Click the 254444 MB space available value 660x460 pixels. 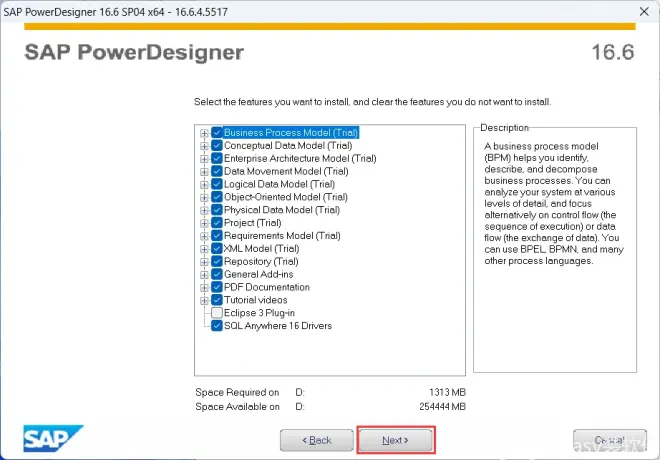pyautogui.click(x=442, y=407)
